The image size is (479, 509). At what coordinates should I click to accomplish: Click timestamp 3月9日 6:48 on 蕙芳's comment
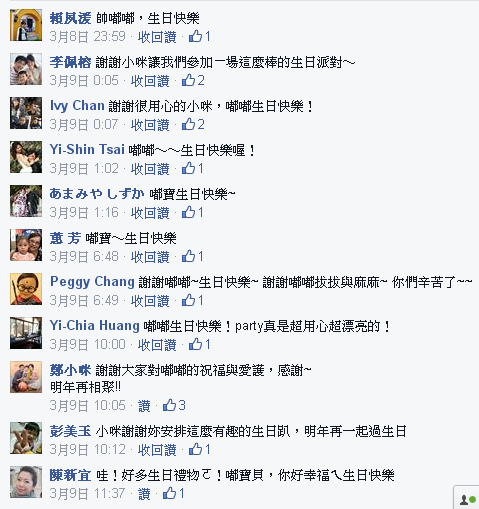pos(84,257)
